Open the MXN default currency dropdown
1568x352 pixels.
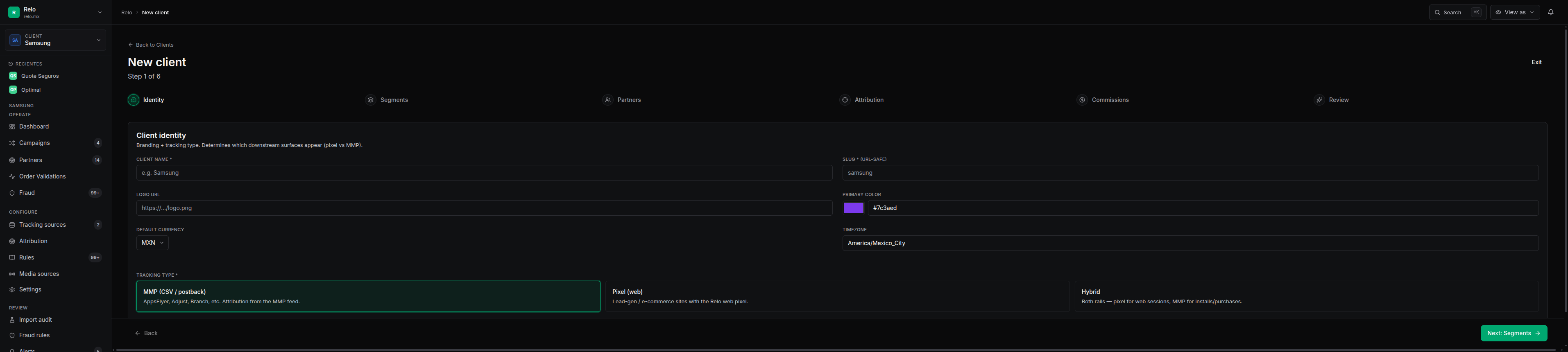click(x=152, y=243)
